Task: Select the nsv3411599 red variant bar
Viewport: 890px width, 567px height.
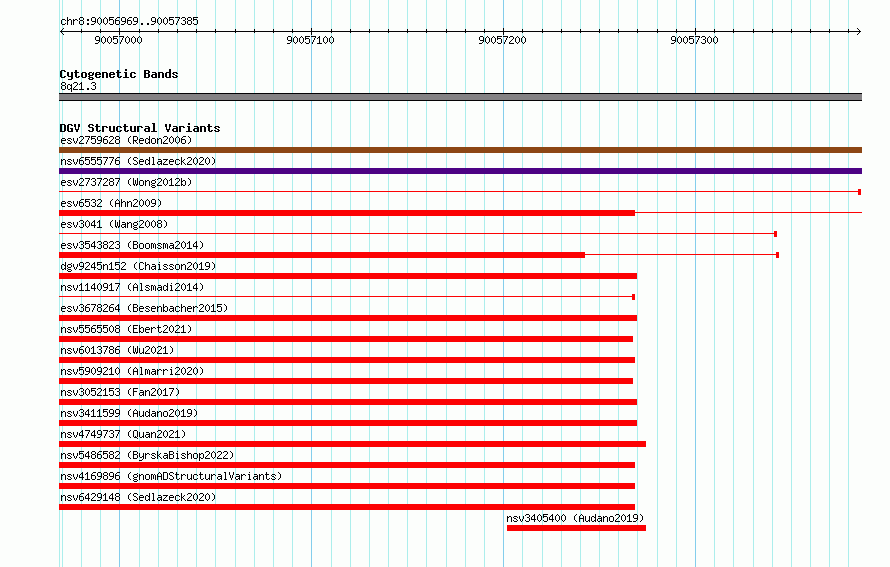Action: 348,423
